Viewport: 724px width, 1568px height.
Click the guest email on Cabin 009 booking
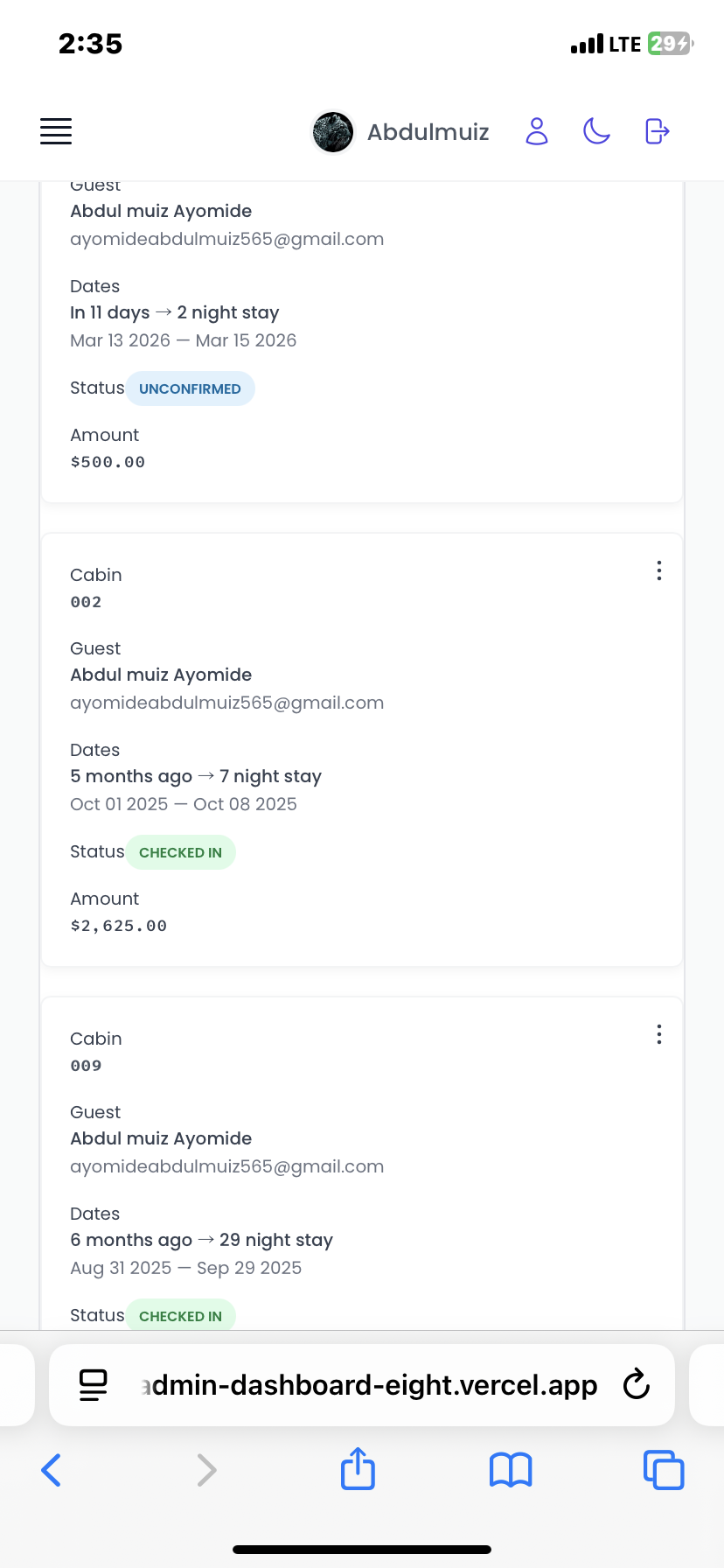pyautogui.click(x=226, y=1165)
